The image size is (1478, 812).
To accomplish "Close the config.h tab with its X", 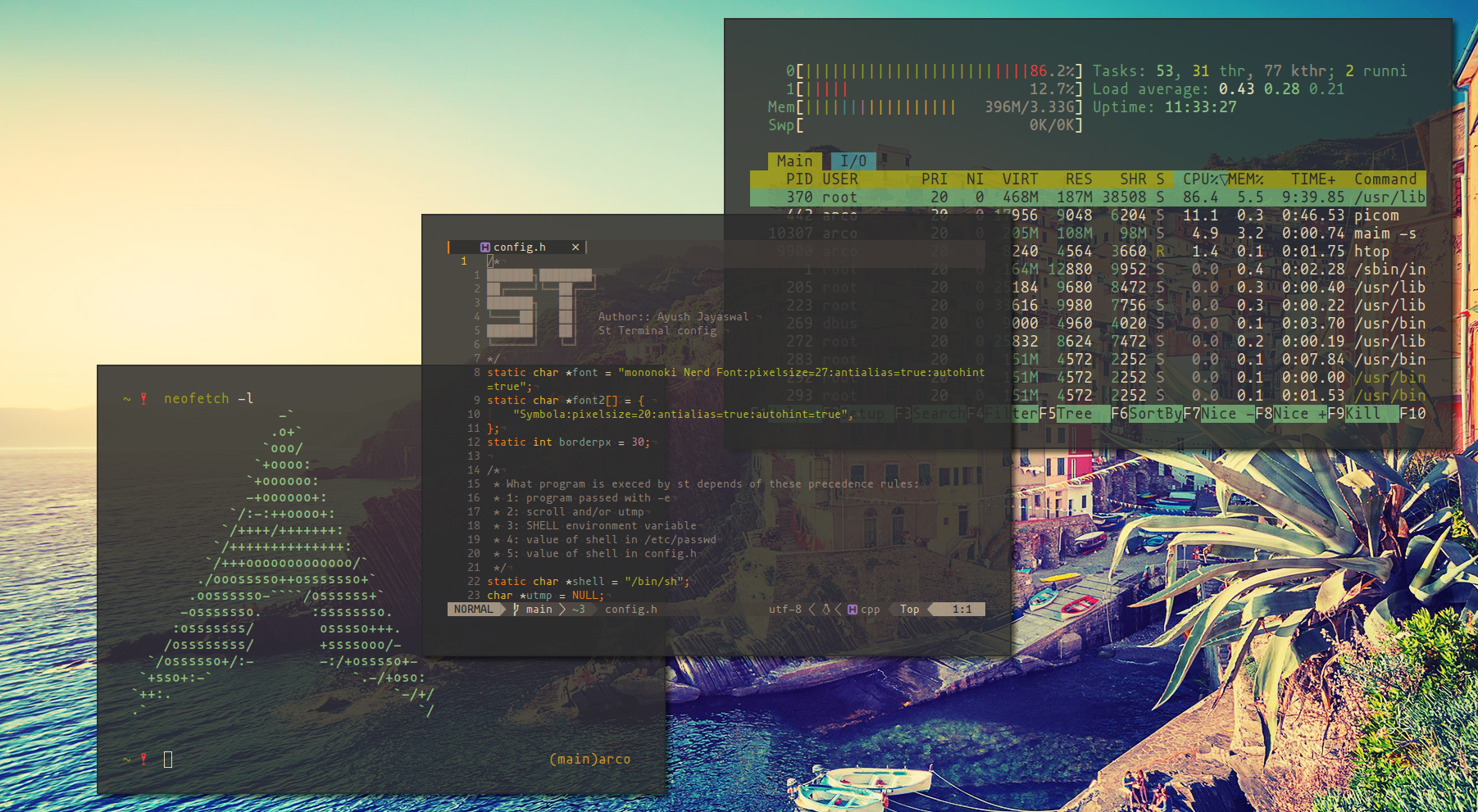I will point(575,247).
